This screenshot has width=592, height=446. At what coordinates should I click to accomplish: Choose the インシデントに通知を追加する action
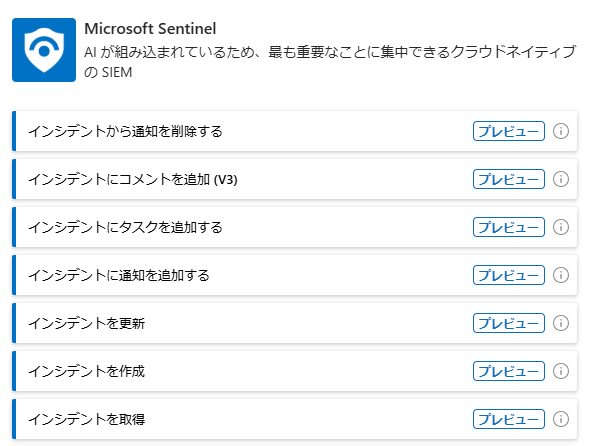tap(294, 275)
